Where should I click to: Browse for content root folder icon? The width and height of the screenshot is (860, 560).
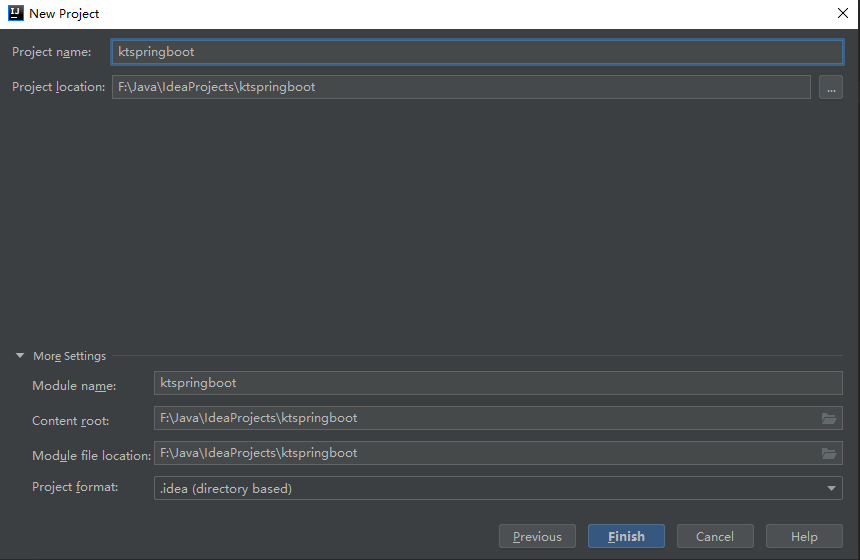click(x=829, y=418)
